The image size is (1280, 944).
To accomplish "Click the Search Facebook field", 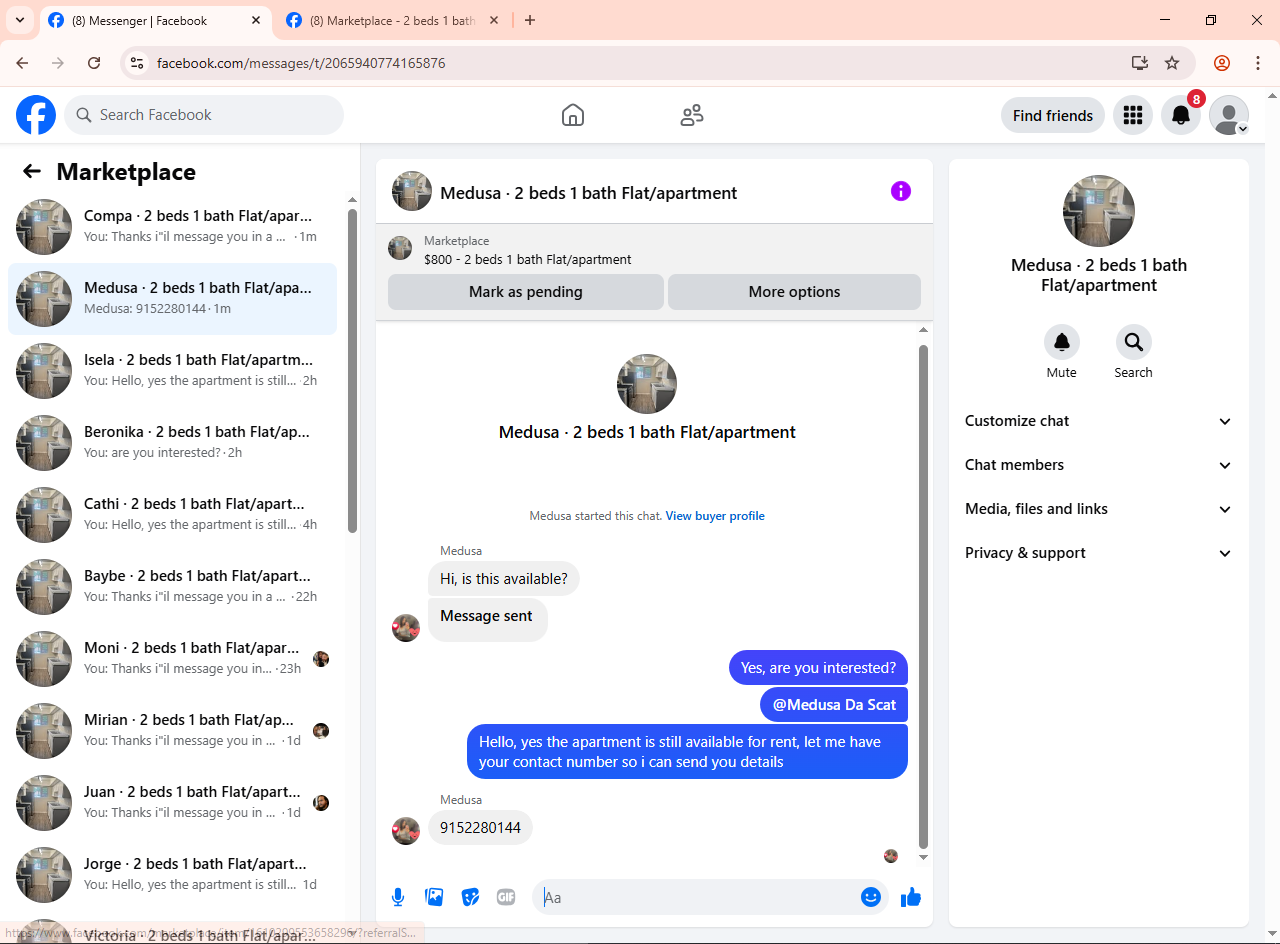I will click(x=204, y=115).
